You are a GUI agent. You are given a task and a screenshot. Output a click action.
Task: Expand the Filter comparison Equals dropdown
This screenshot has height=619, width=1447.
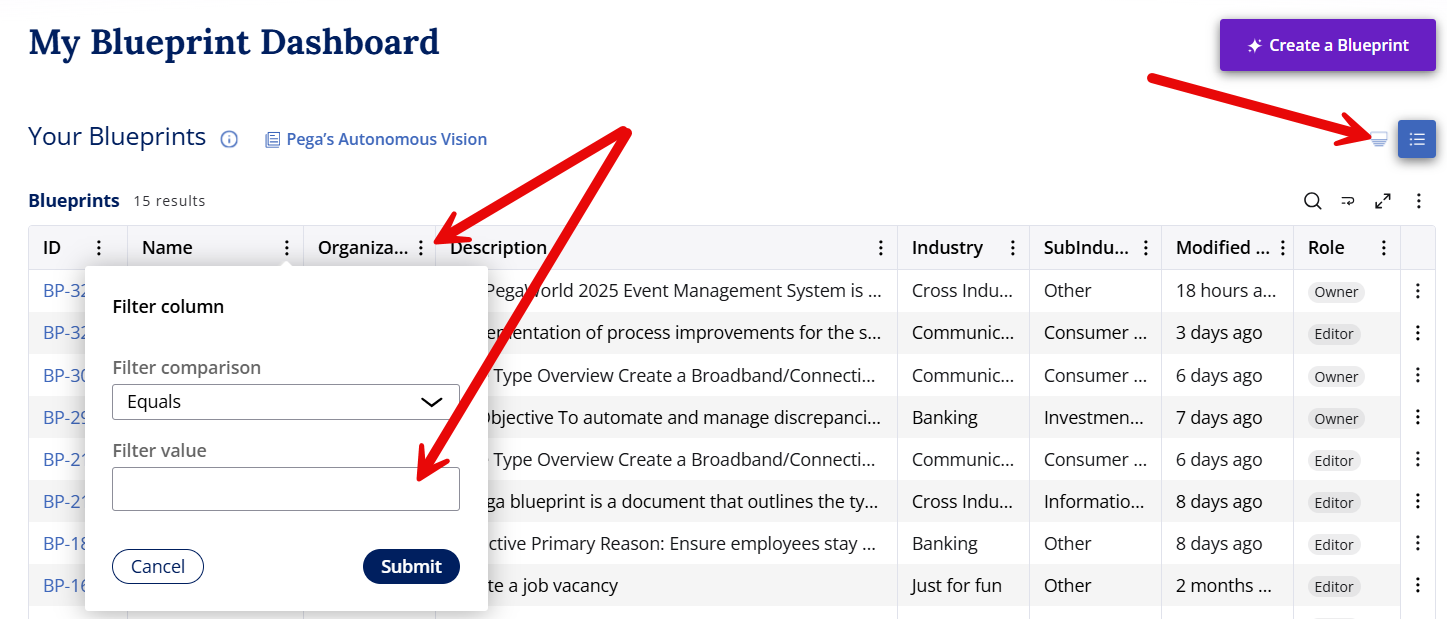tap(286, 402)
